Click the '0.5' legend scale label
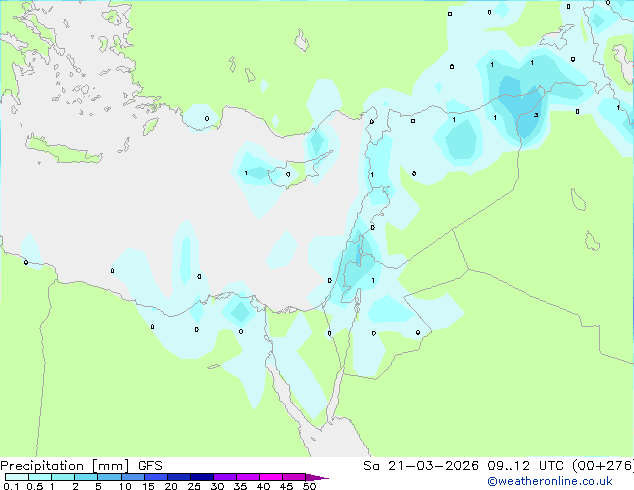634x490 pixels. tap(35, 486)
